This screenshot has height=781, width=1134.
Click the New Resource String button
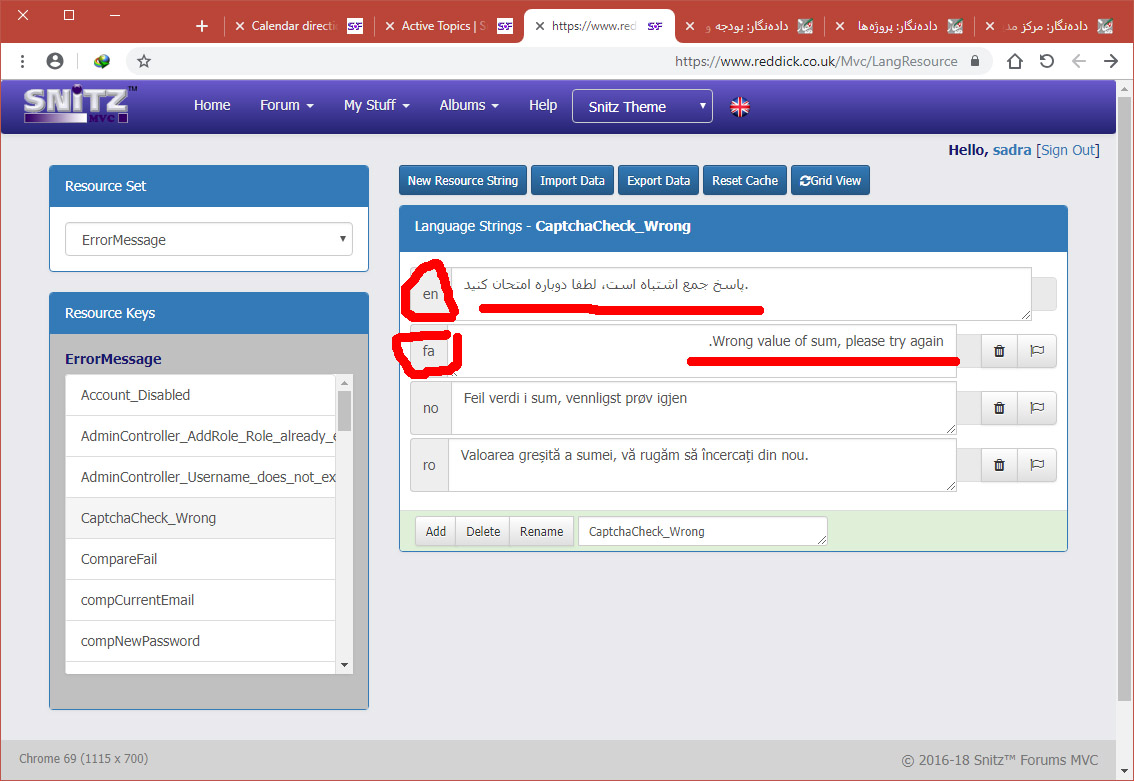click(x=462, y=181)
